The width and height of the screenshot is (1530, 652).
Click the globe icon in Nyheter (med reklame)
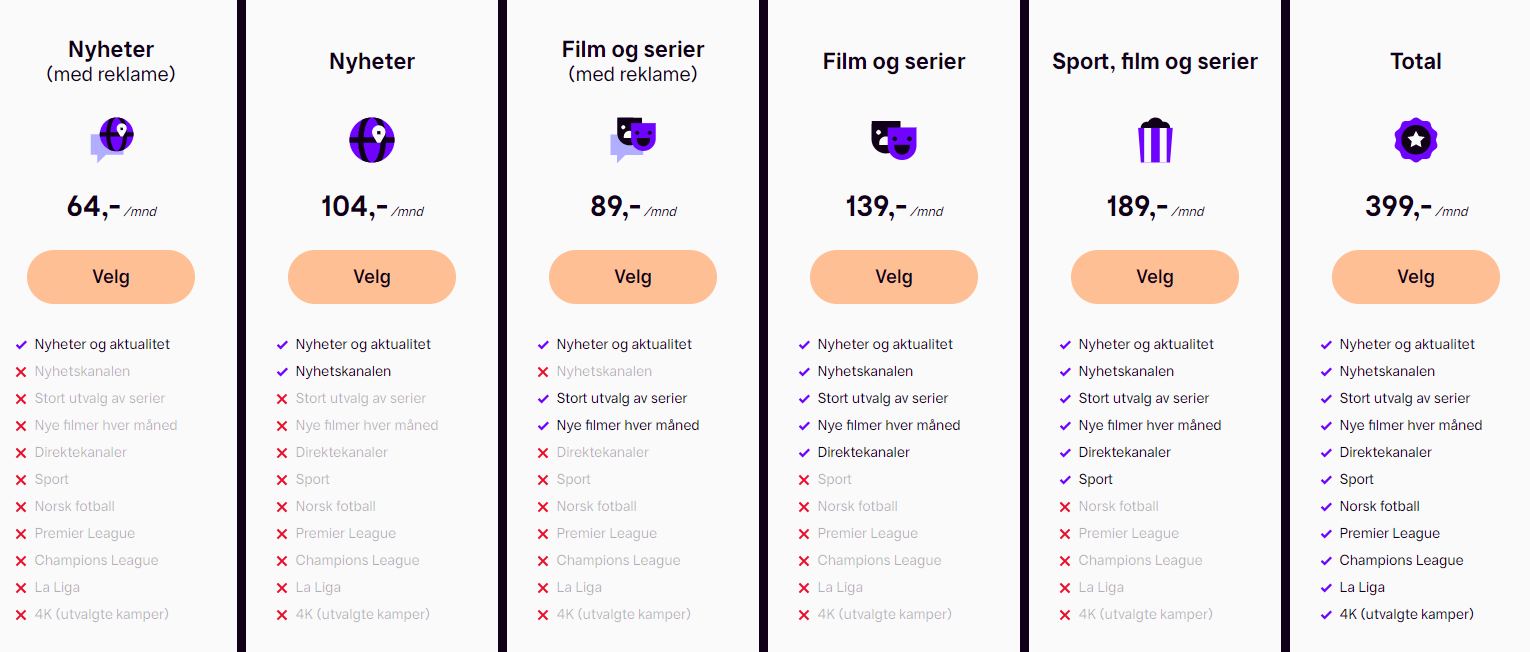point(112,140)
